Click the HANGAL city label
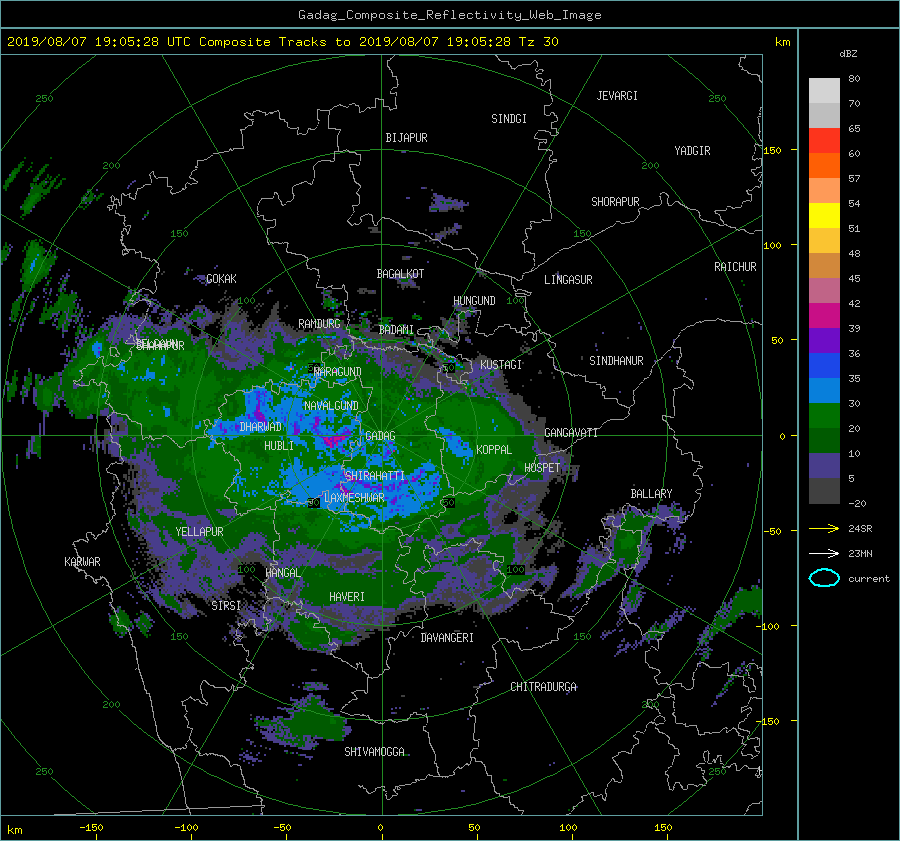 pyautogui.click(x=282, y=573)
